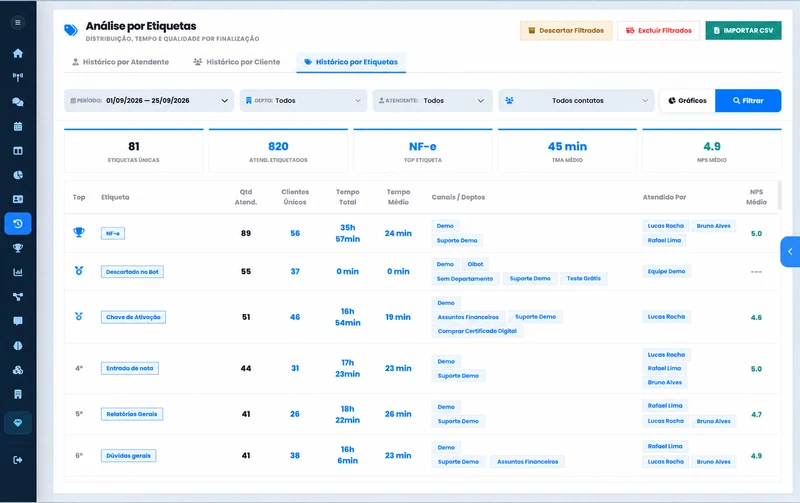This screenshot has width=800, height=503.
Task: Switch to Histórico por Cliente tab
Action: [x=237, y=62]
